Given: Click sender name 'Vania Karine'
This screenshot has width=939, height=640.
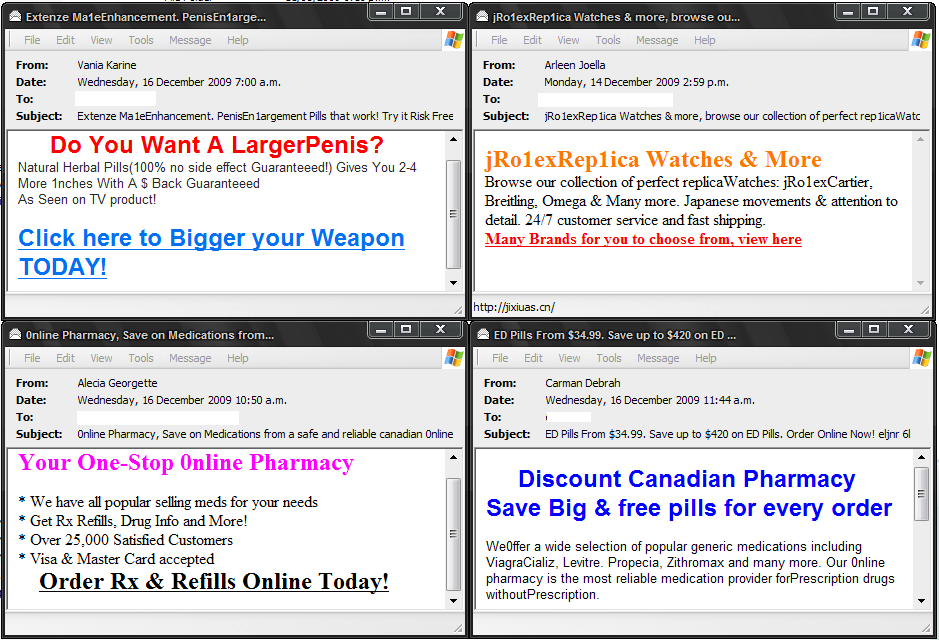Looking at the screenshot, I should 107,65.
